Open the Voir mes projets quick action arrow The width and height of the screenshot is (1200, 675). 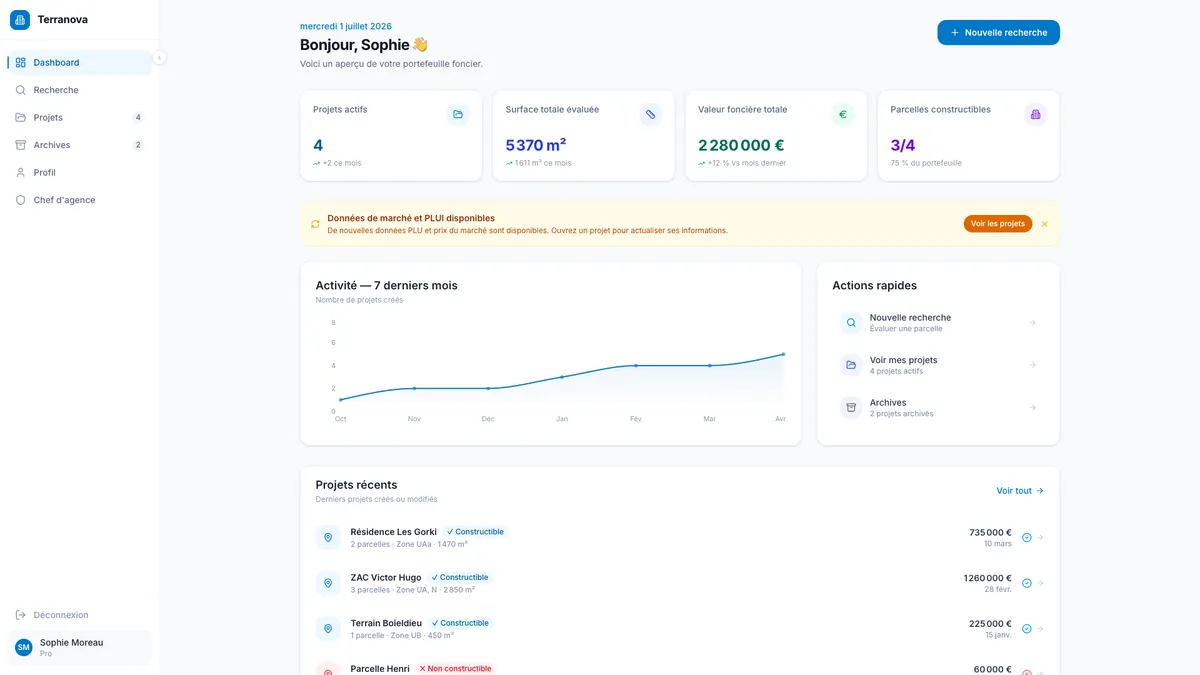coord(1033,365)
